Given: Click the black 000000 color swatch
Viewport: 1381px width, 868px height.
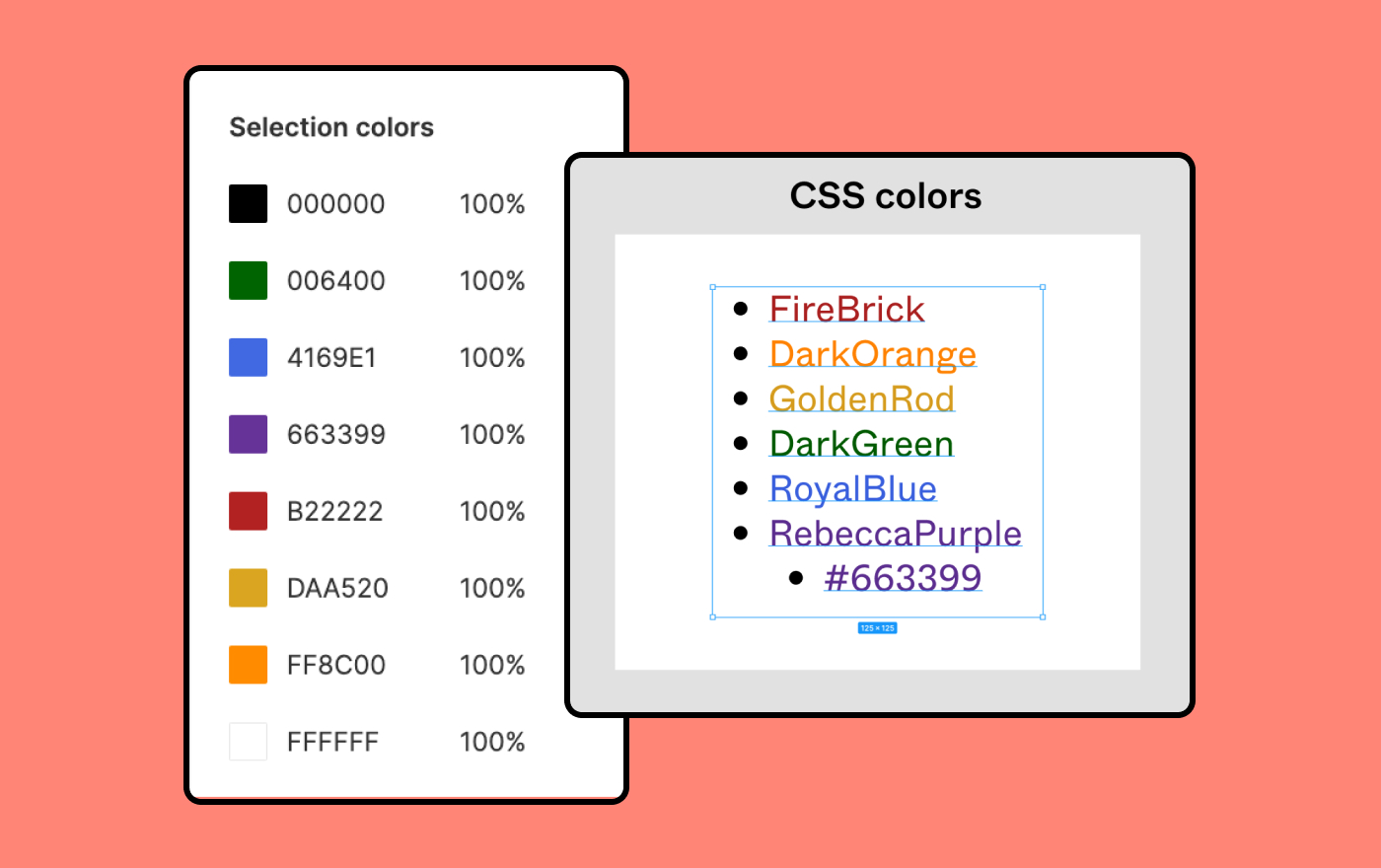Looking at the screenshot, I should (x=249, y=204).
